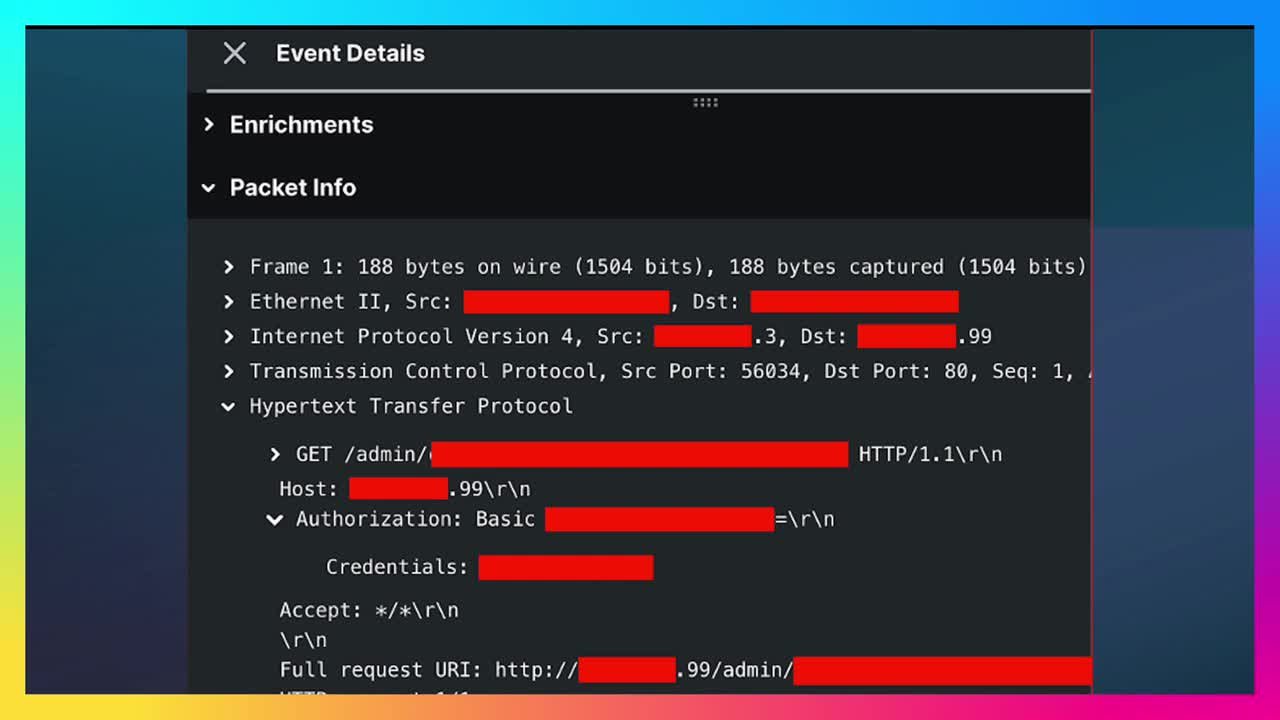
Task: Select the Host header line
Action: (x=405, y=489)
